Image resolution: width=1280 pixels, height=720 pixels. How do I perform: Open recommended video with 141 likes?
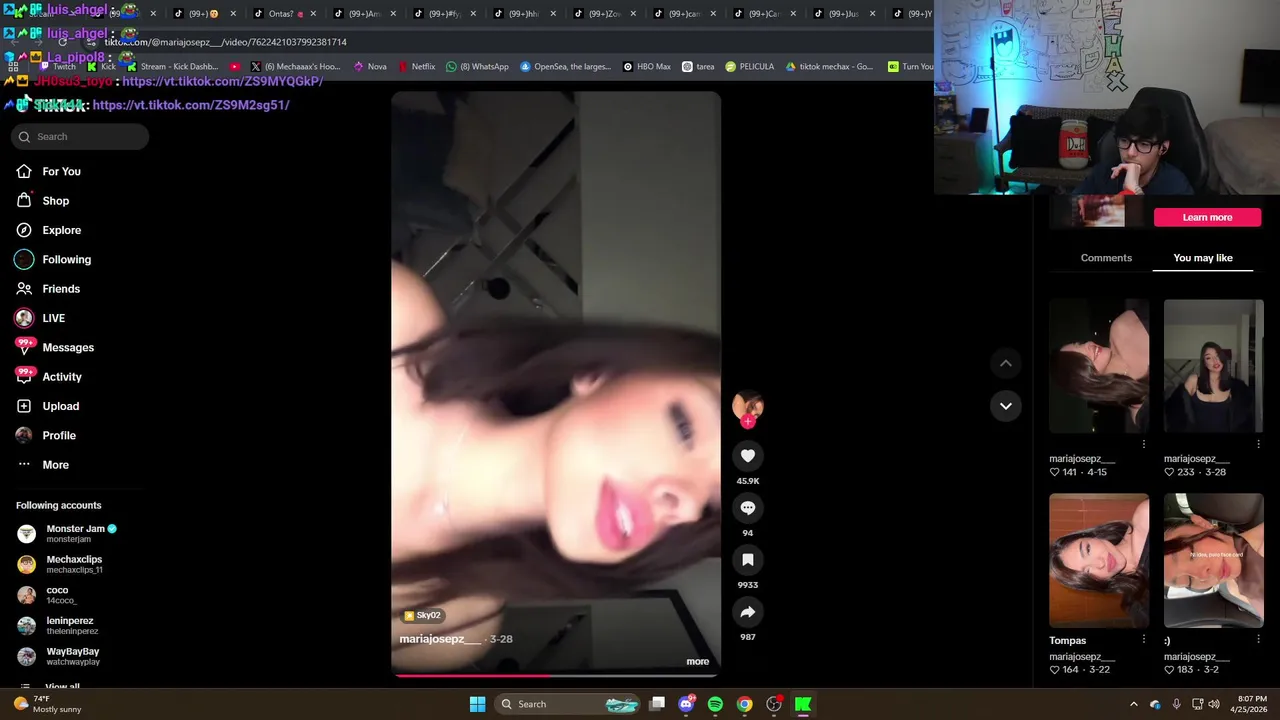pos(1099,366)
